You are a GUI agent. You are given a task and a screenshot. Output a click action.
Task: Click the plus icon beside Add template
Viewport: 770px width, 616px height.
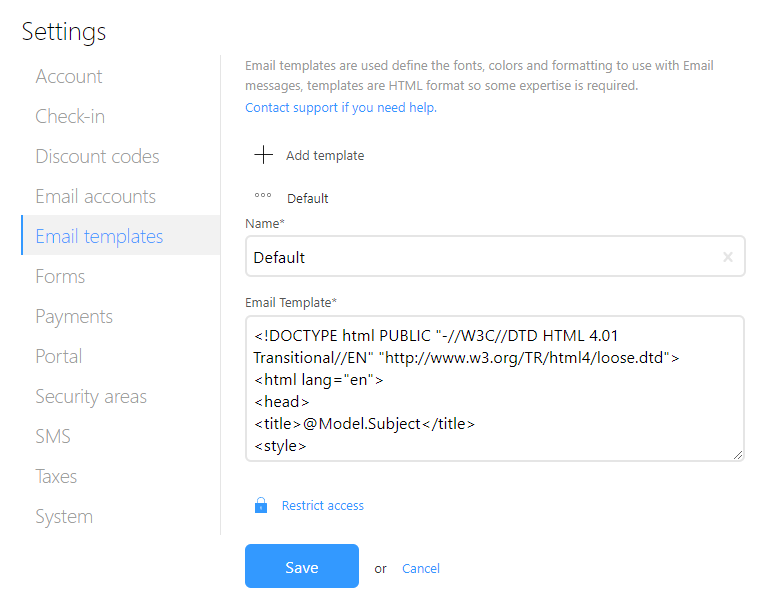[x=263, y=155]
